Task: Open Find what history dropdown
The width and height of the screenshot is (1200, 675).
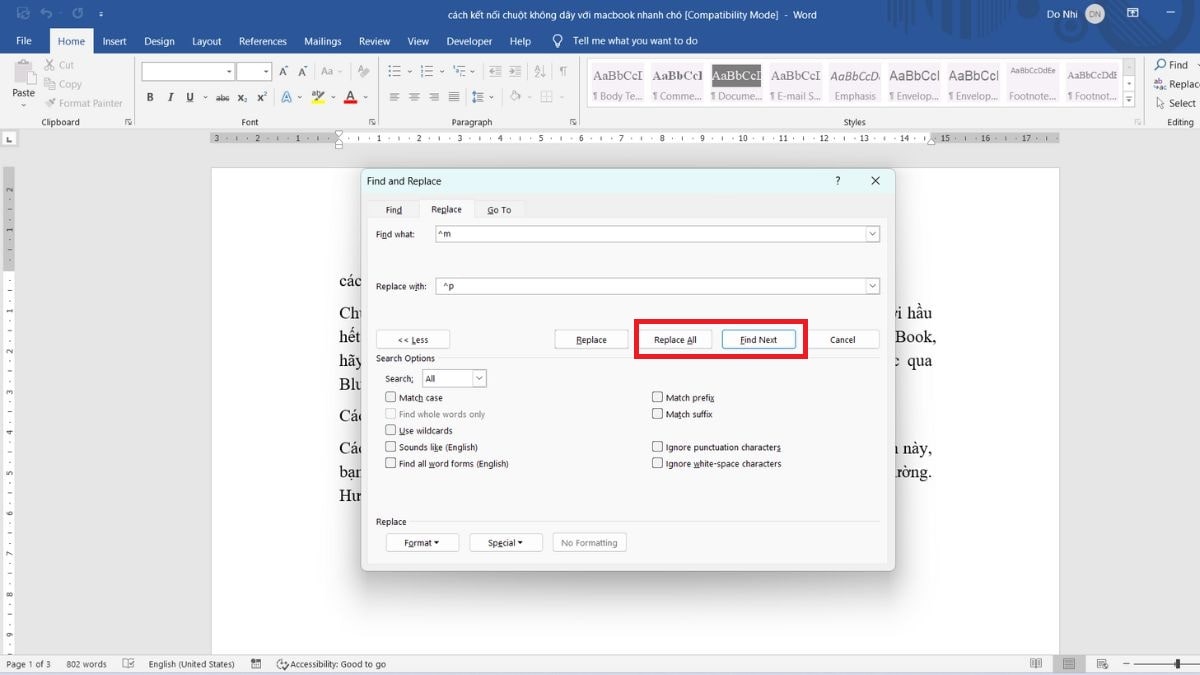Action: click(x=872, y=234)
